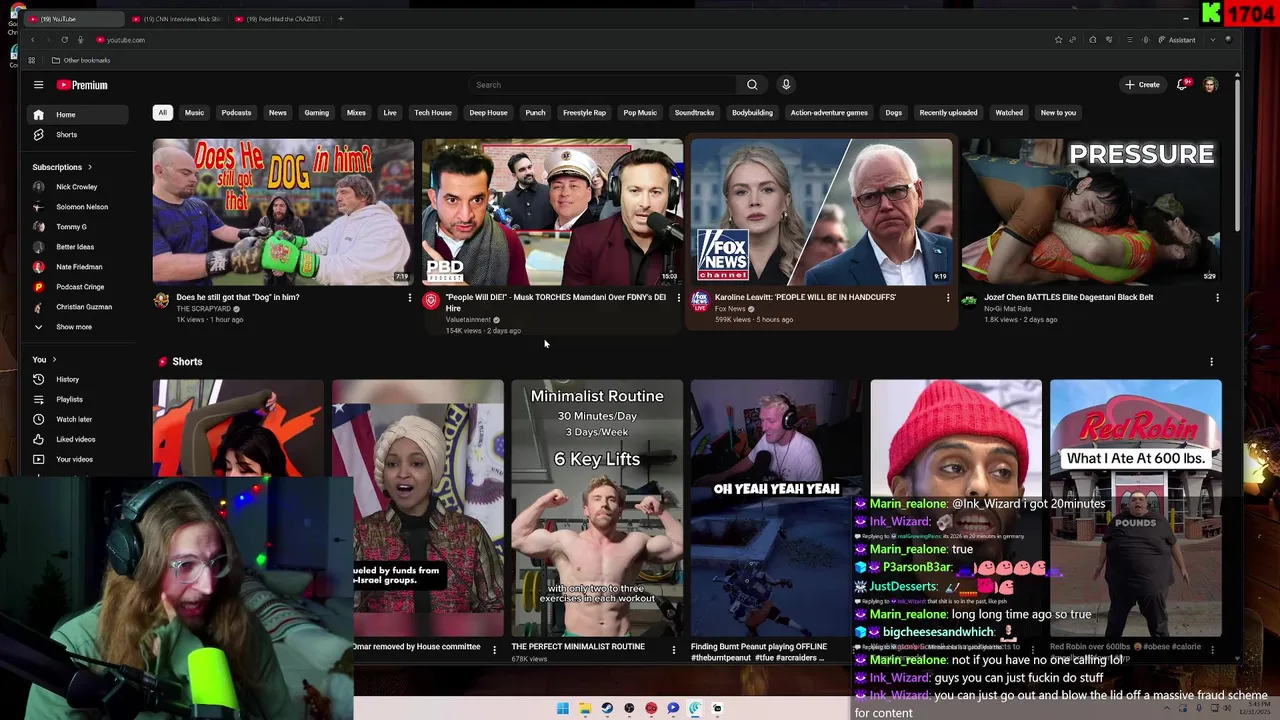Select the New to you chip

1058,113
